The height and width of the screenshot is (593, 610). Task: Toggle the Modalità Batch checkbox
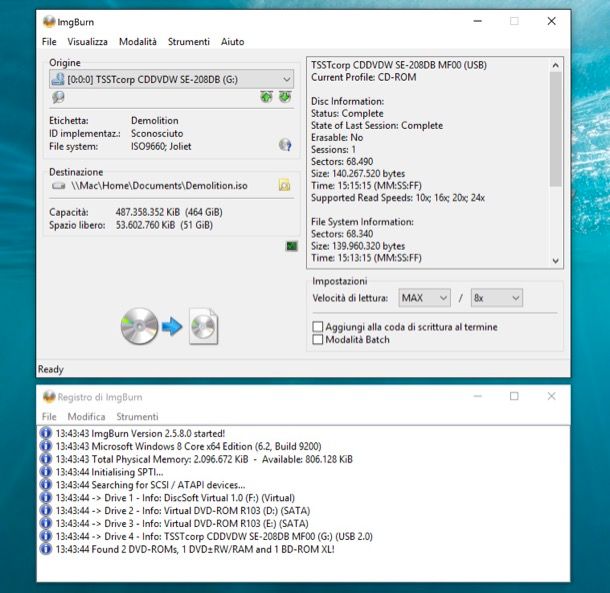[318, 340]
